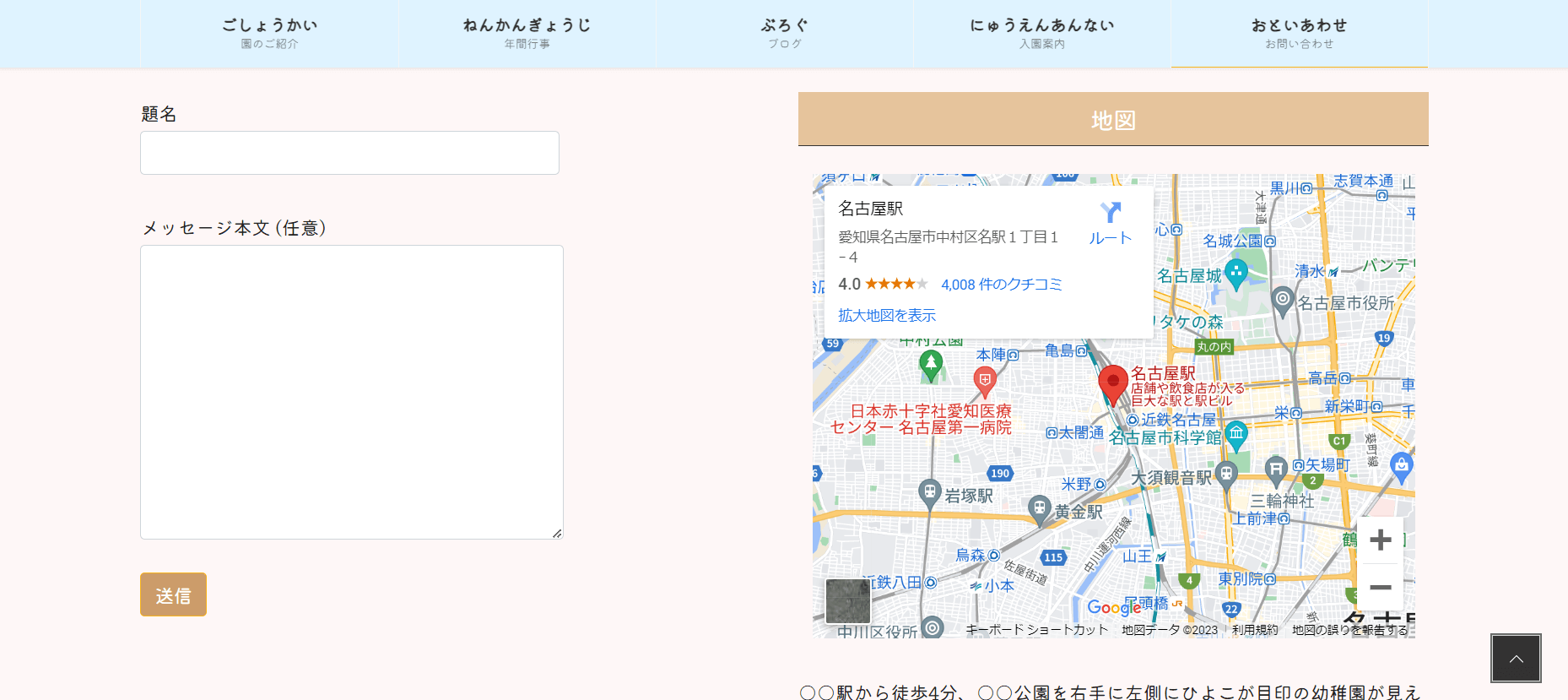Viewport: 1568px width, 700px height.
Task: Open 利用規約 terms link
Action: tap(1255, 630)
